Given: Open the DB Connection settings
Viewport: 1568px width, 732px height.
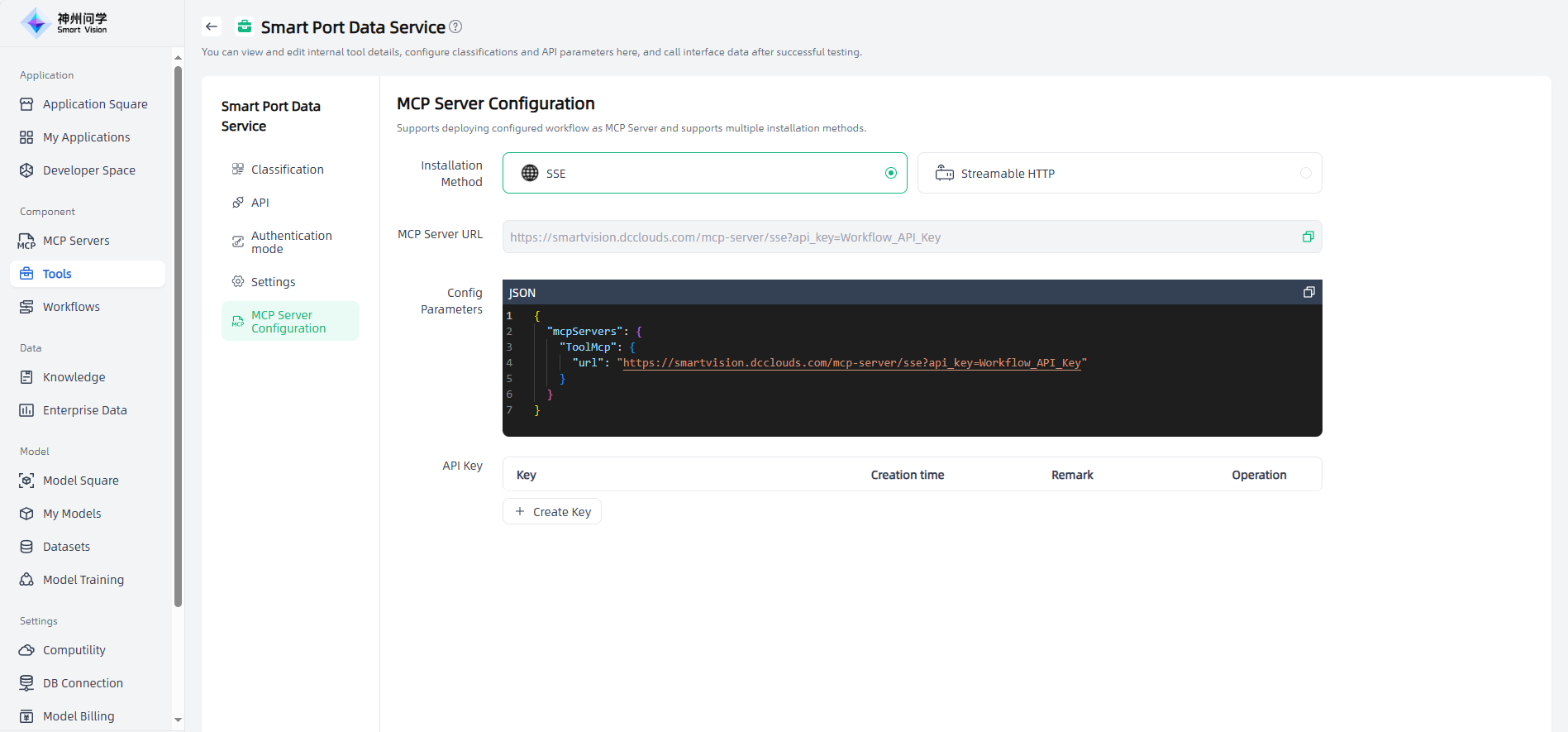Looking at the screenshot, I should coord(83,683).
